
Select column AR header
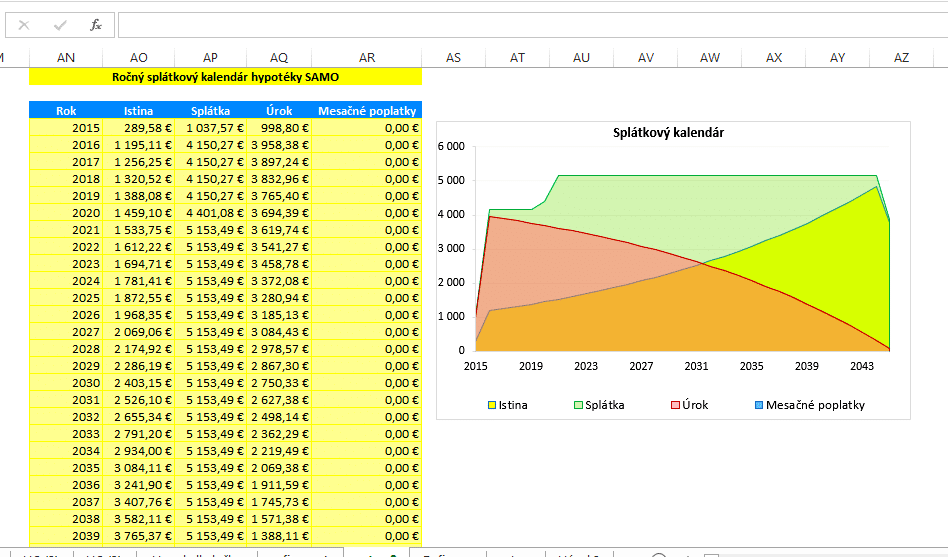(366, 57)
